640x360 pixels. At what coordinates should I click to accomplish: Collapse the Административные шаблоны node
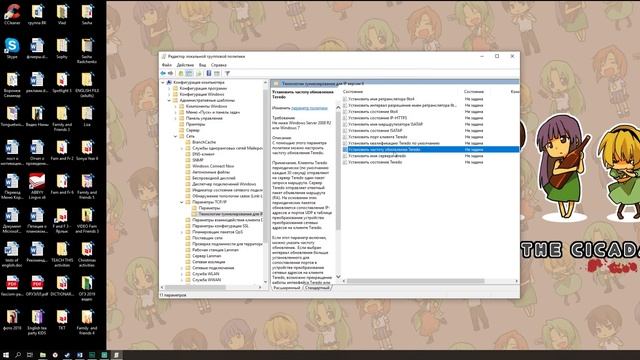[x=169, y=100]
